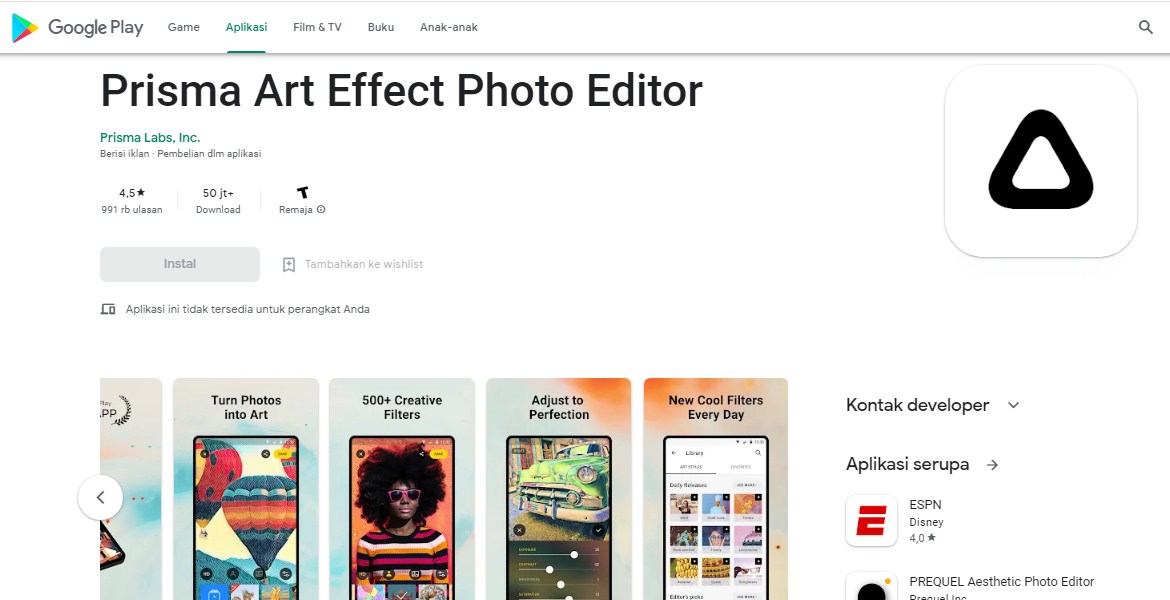Click the previous screenshots arrow

point(100,497)
